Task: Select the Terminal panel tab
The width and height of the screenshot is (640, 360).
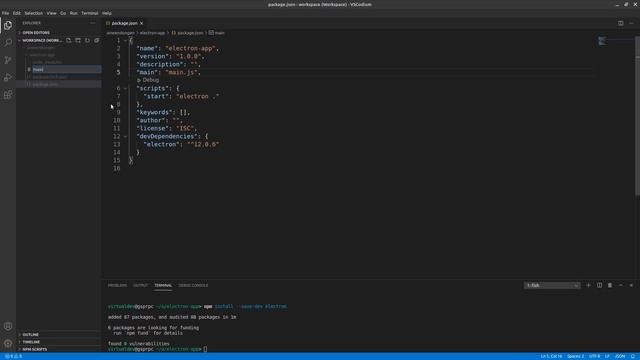Action: (x=163, y=285)
